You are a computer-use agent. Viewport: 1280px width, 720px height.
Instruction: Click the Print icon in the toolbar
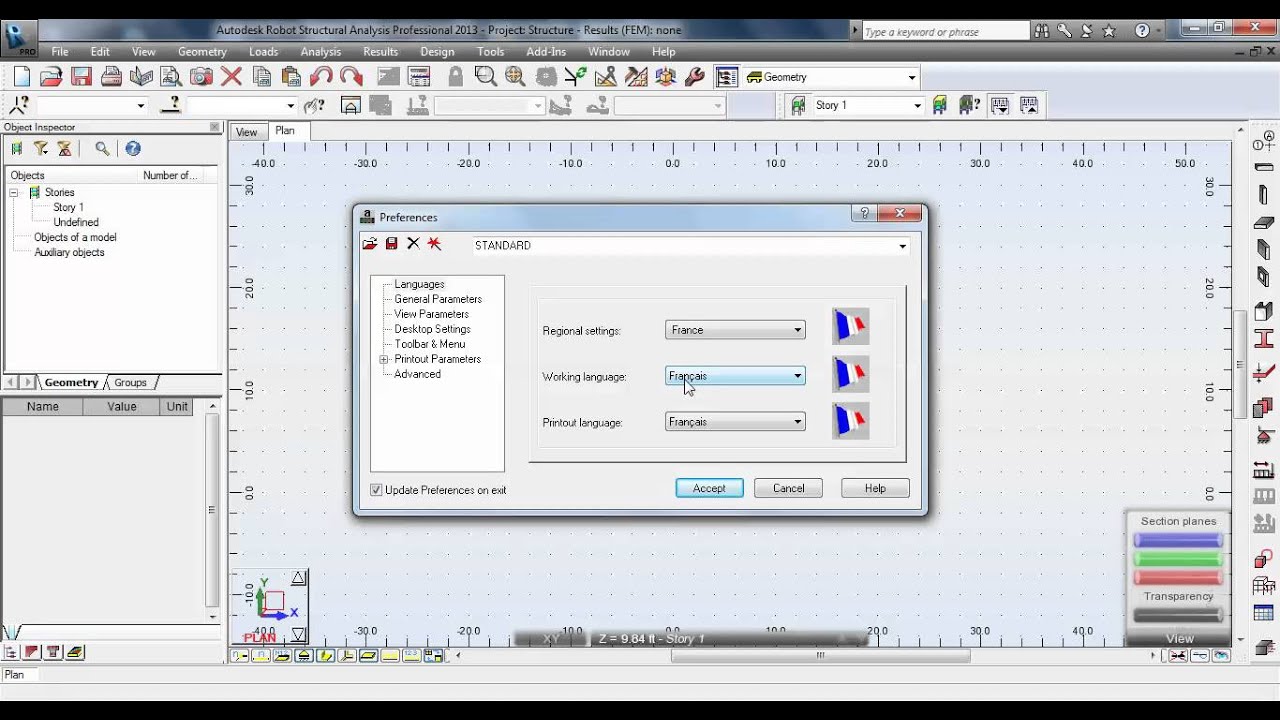coord(111,77)
